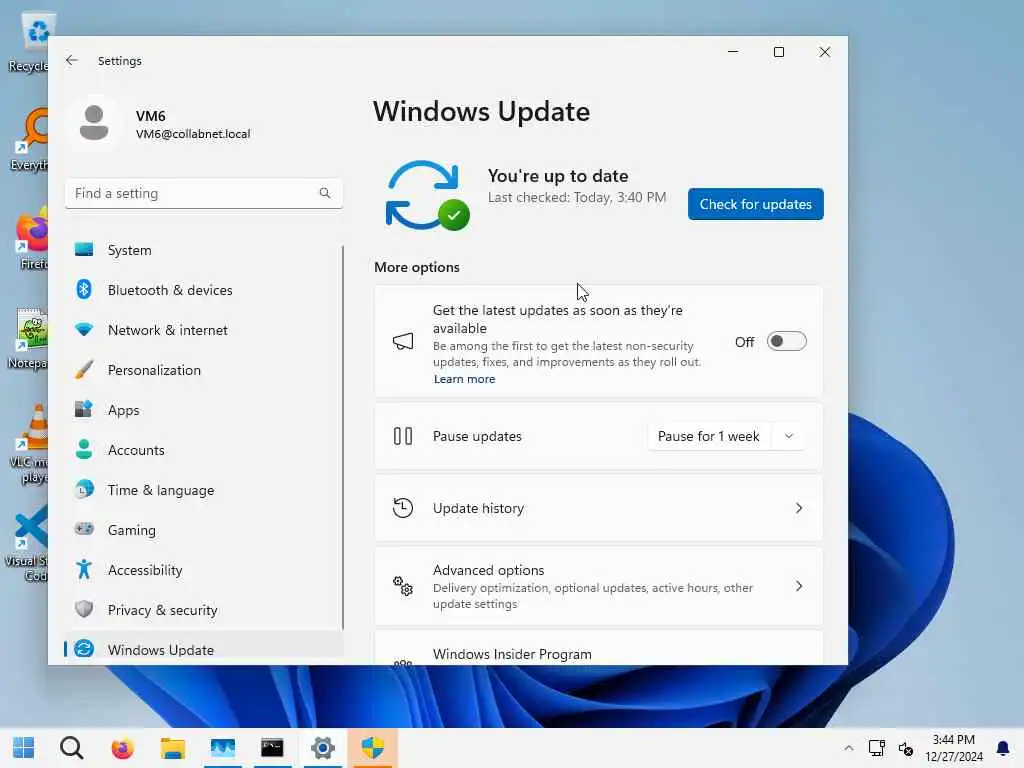The width and height of the screenshot is (1024, 768).
Task: Open taskbar Search
Action: [x=72, y=748]
